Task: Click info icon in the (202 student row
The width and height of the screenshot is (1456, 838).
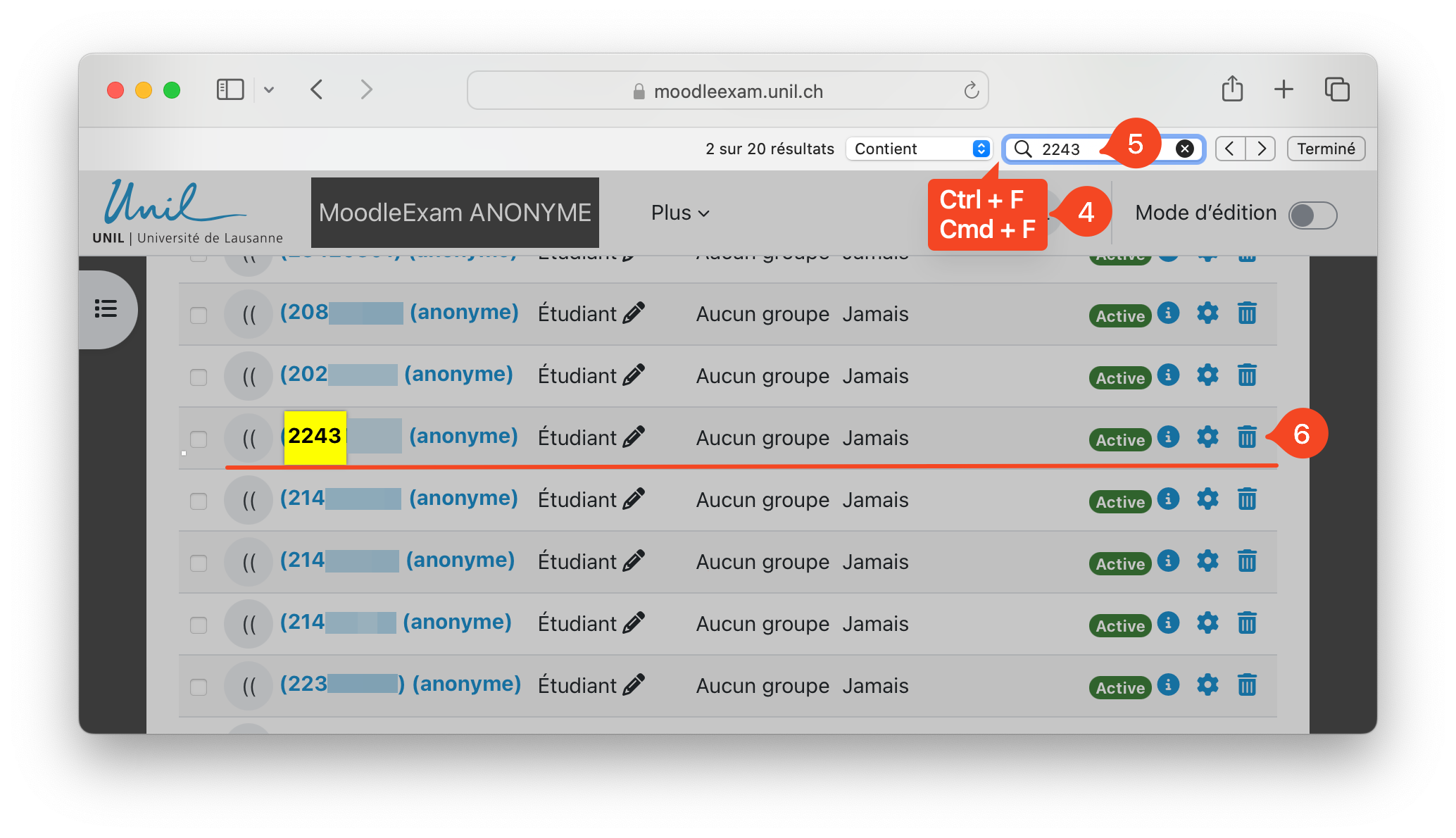Action: [x=1168, y=375]
